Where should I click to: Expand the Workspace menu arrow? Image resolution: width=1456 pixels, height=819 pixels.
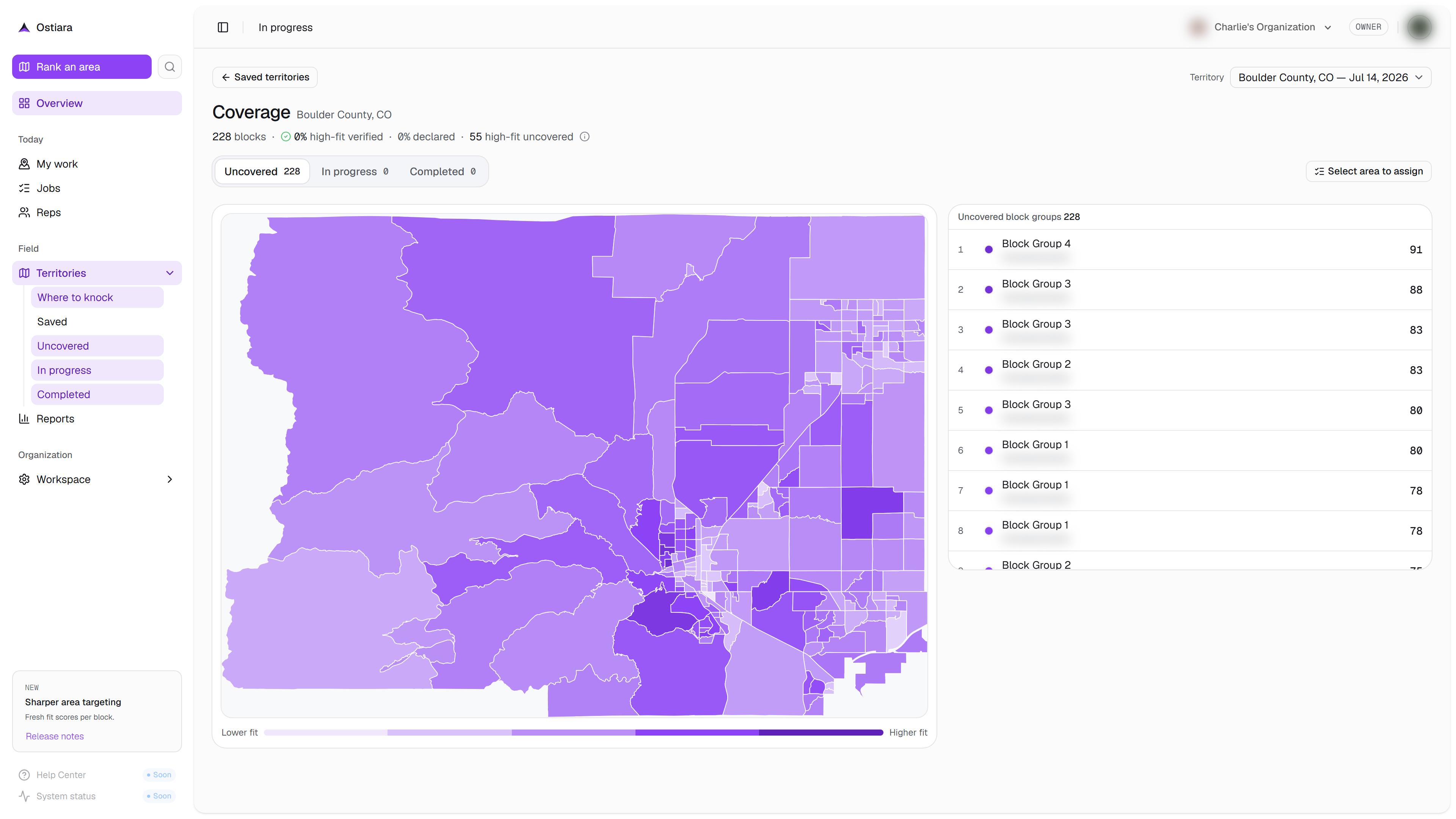pos(169,479)
